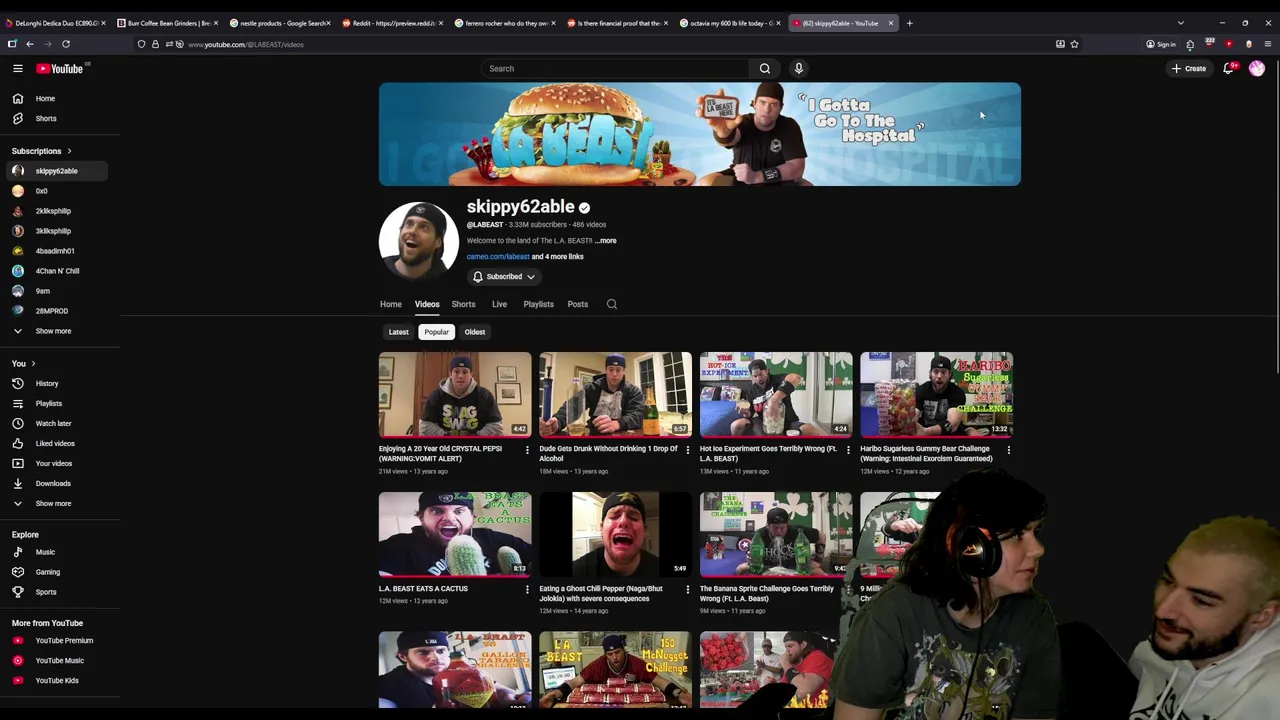Open Dude Gets Drunk Without Drinking thumbnail
Screen dimensions: 1280x720
point(615,394)
